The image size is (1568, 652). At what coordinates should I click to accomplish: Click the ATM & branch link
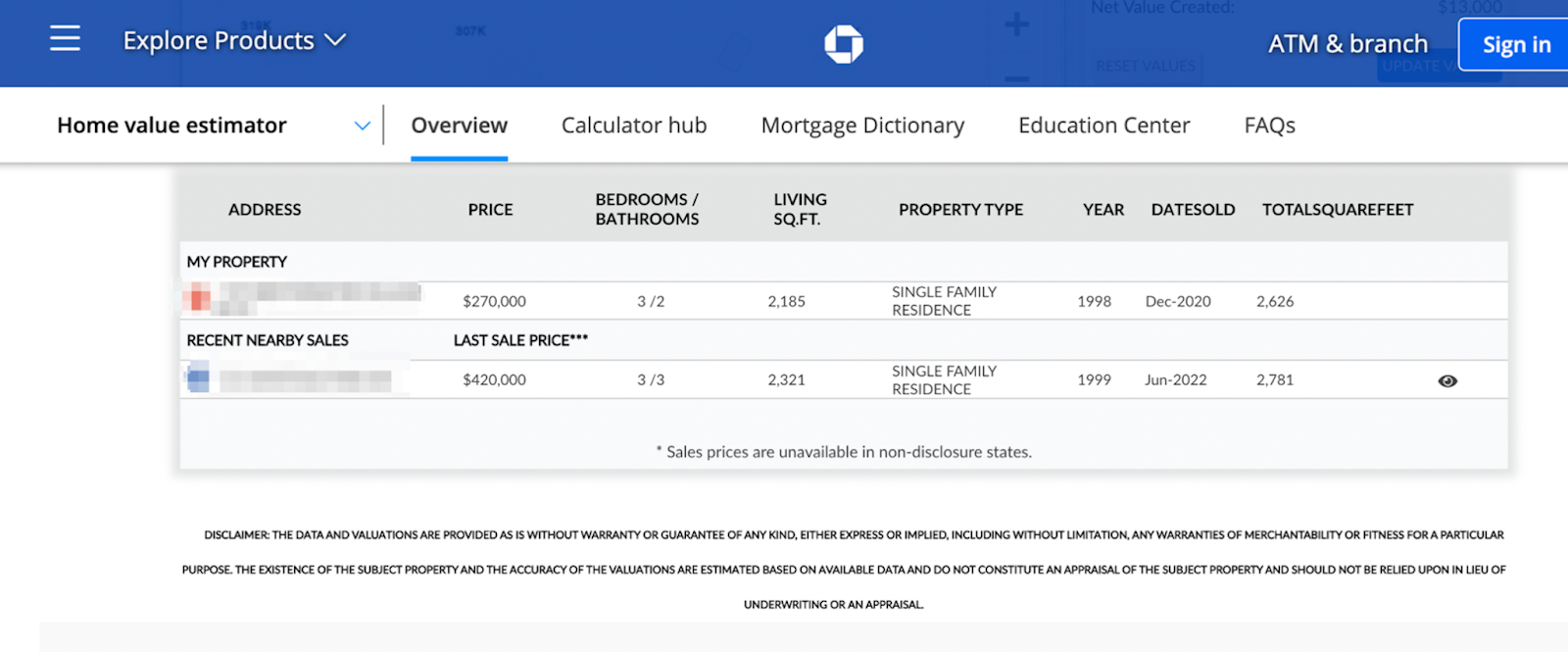click(x=1347, y=44)
